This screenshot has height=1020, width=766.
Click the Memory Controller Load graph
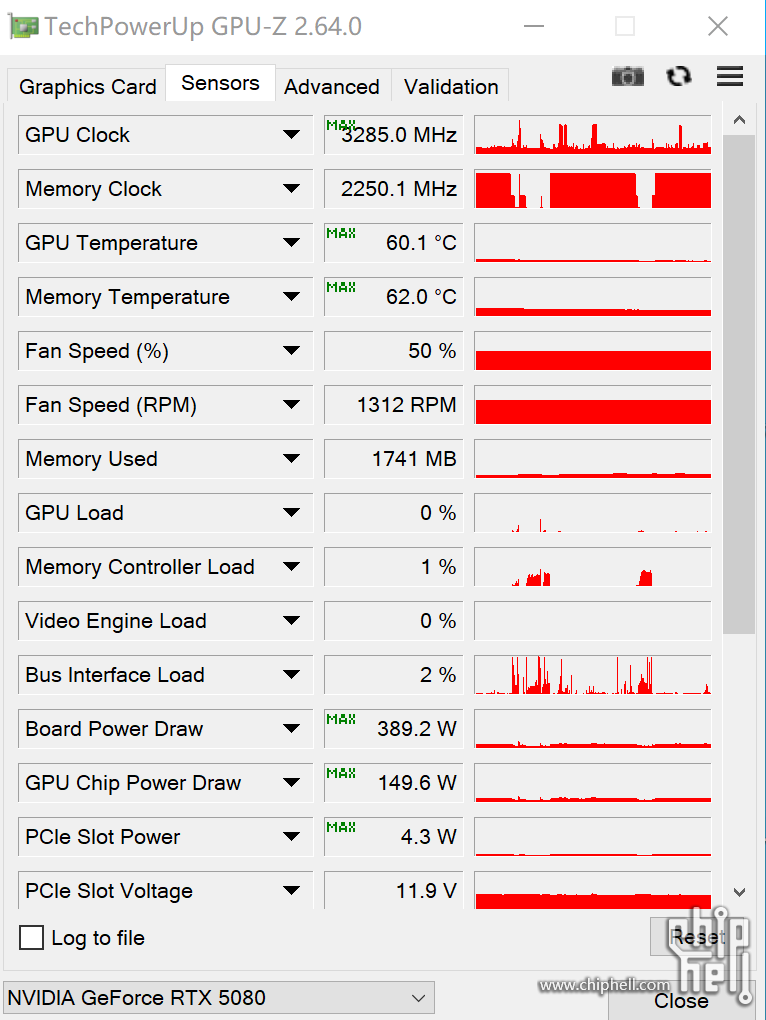[593, 567]
